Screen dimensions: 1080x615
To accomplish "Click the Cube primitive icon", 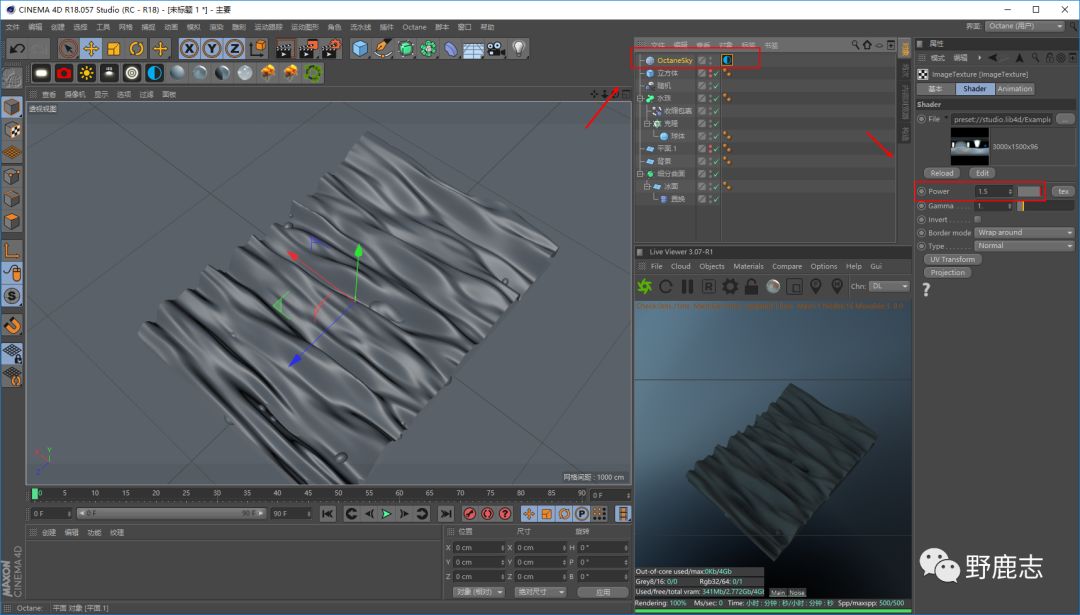I will 360,48.
